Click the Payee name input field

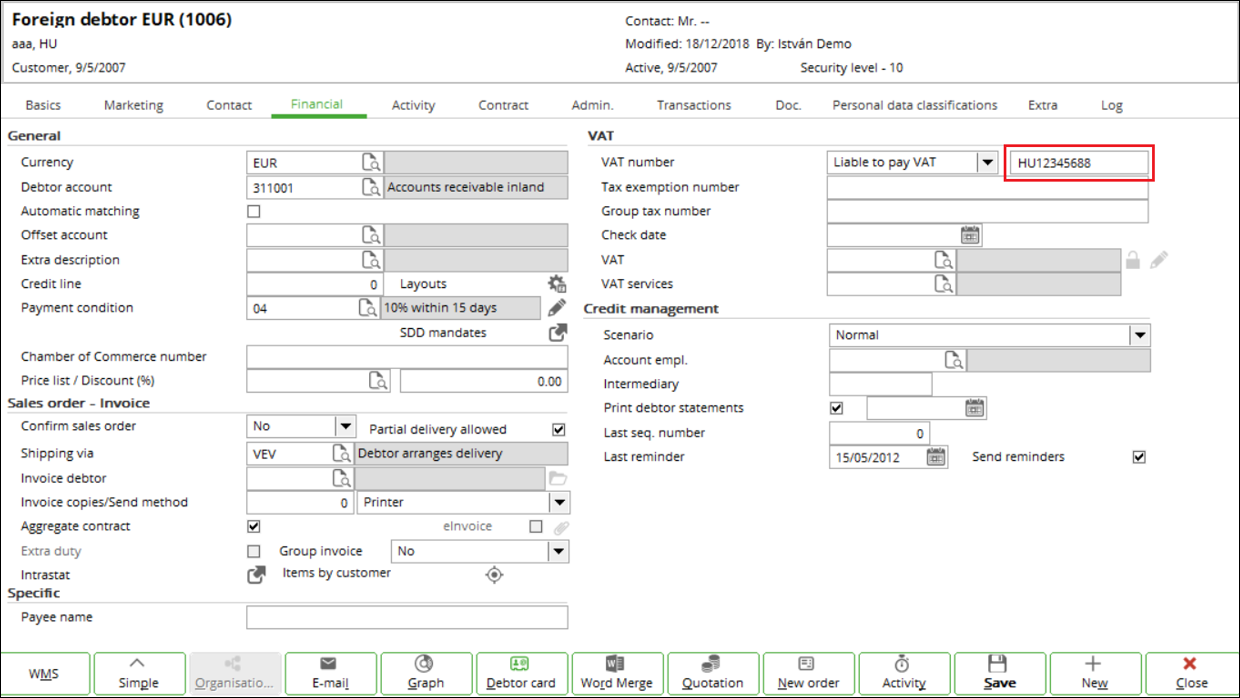click(407, 617)
